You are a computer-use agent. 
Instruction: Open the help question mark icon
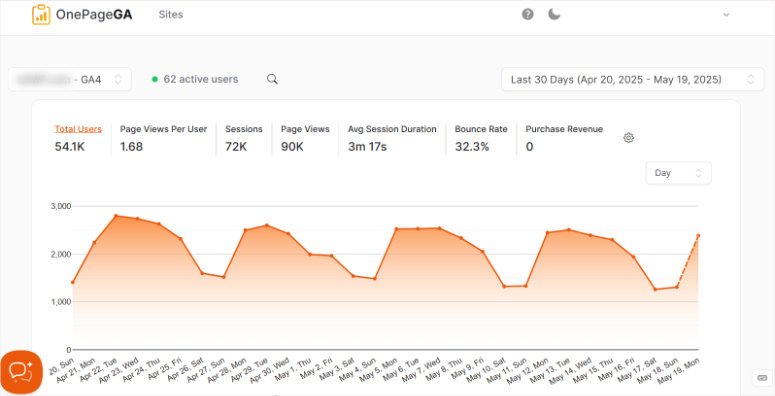[527, 14]
